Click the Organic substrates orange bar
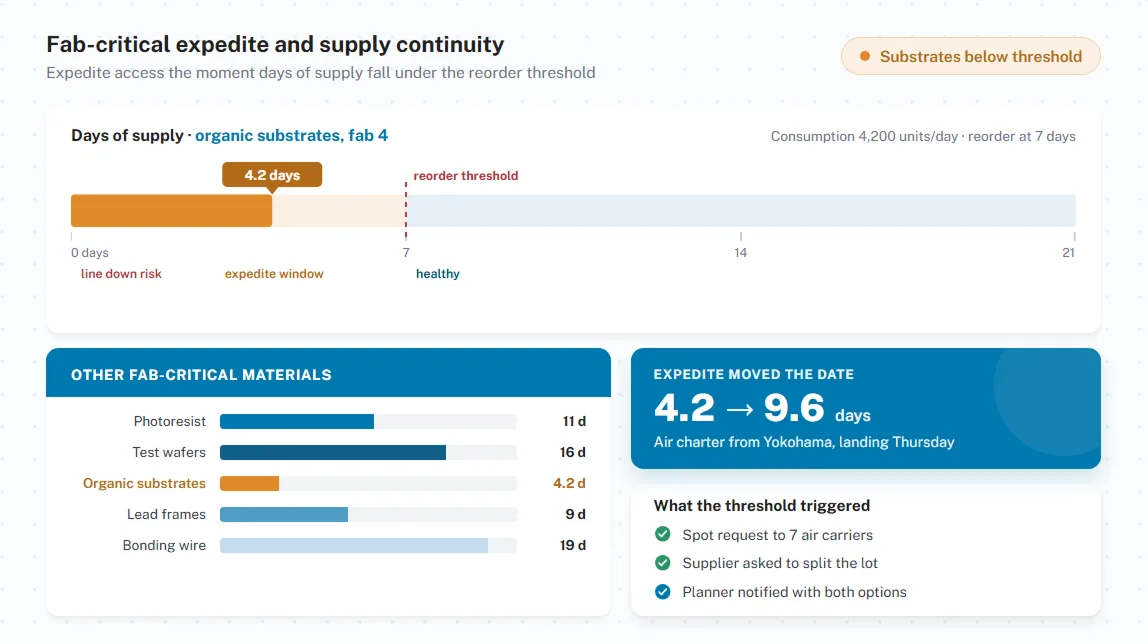 (250, 483)
